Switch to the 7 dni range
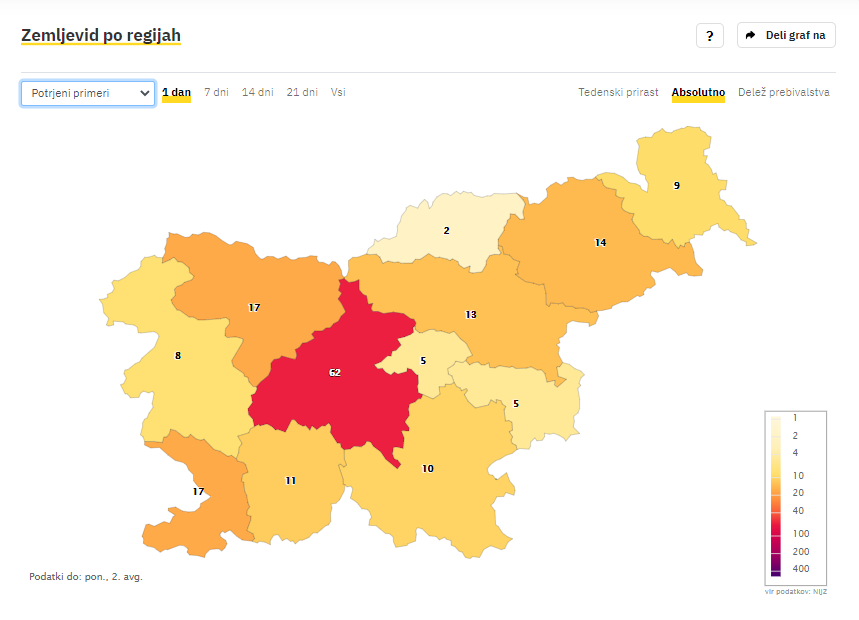Viewport: 859px width, 620px height. (216, 93)
